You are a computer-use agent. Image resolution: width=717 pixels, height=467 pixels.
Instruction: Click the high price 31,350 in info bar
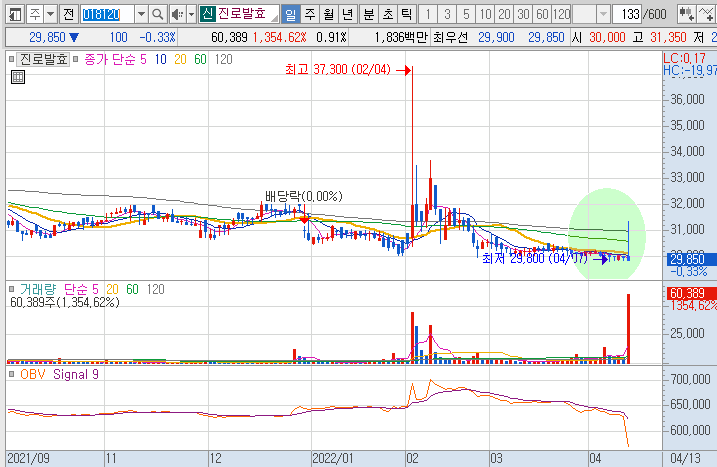tap(668, 37)
